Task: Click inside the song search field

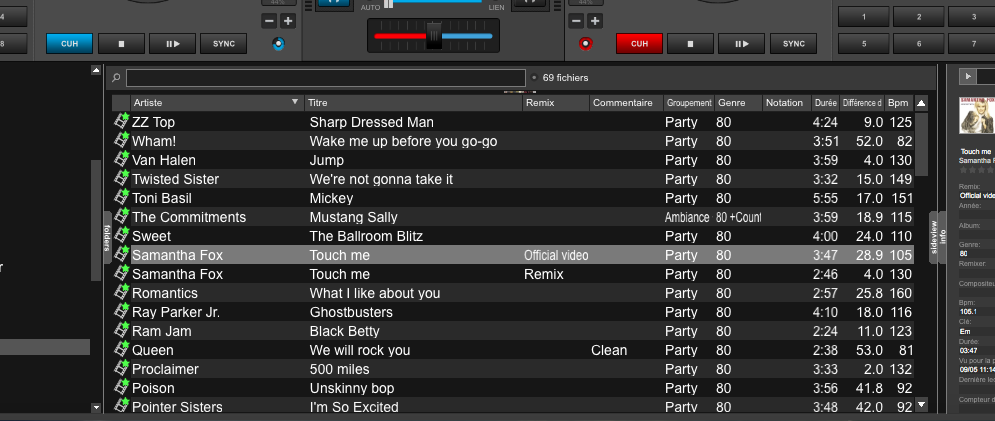Action: [326, 78]
